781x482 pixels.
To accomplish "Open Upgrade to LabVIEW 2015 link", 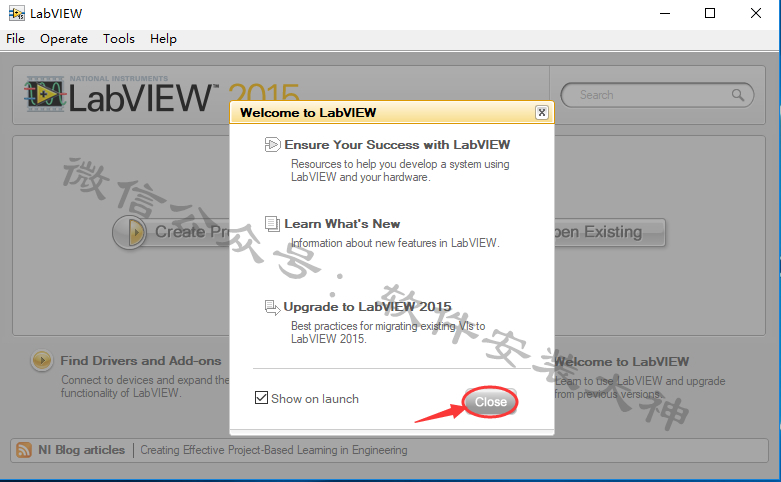I will click(368, 307).
